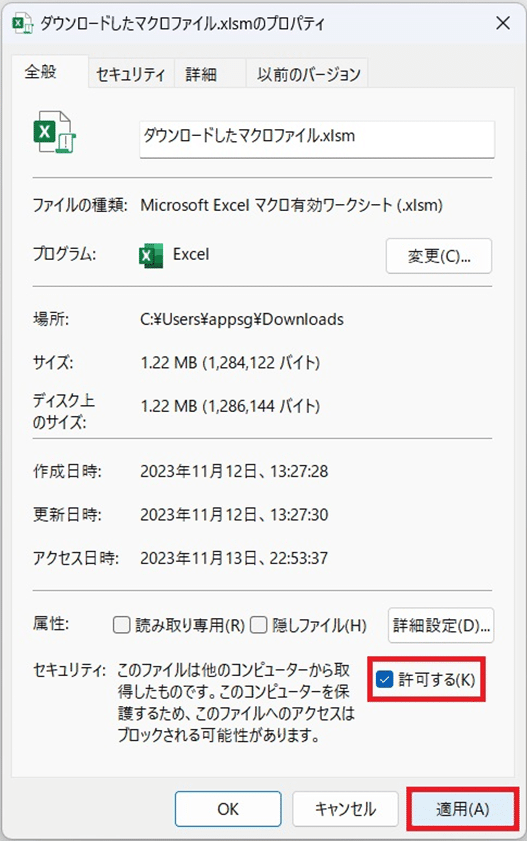This screenshot has height=841, width=527.
Task: Uncheck the 許可する(K) checkbox
Action: [x=384, y=680]
